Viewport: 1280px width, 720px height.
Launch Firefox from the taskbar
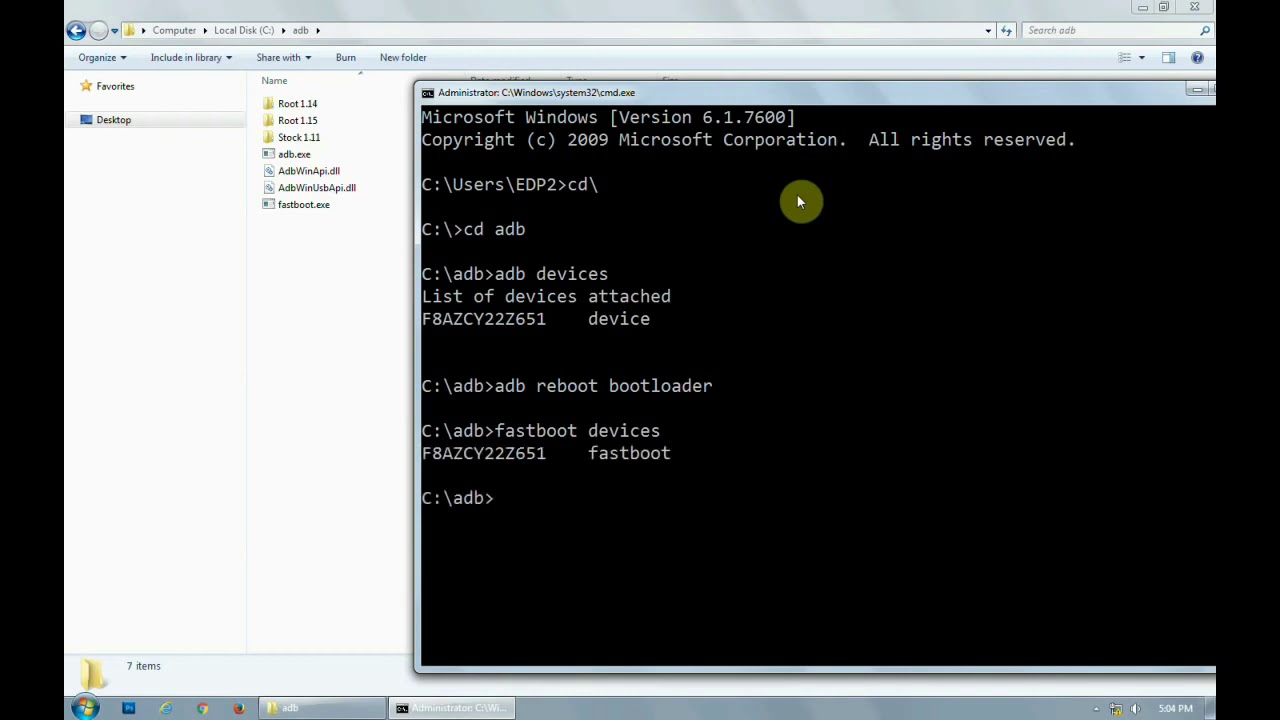pyautogui.click(x=239, y=708)
